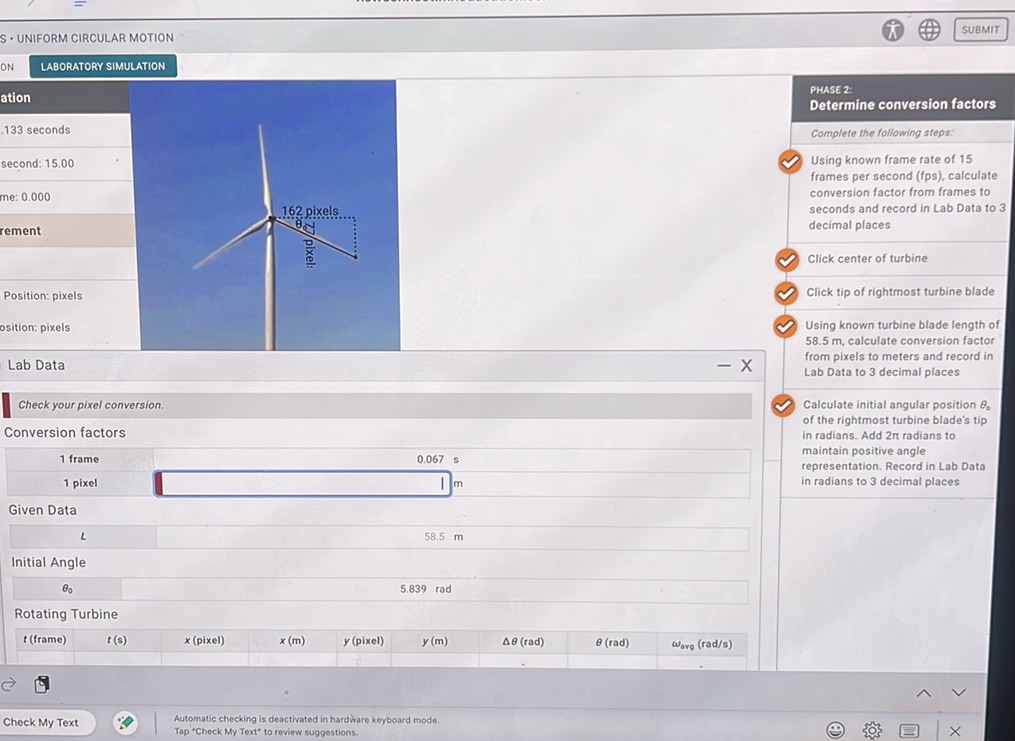
Task: Click the globe language icon
Action: click(x=929, y=30)
